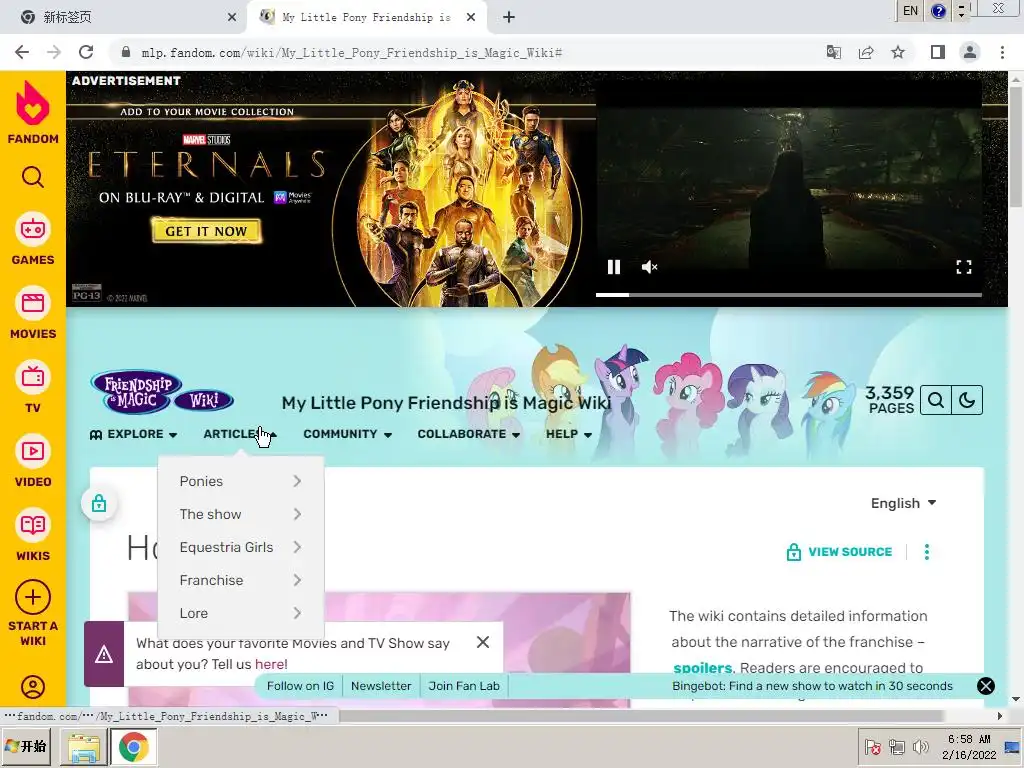Close the My Little Pony tab

(x=471, y=17)
